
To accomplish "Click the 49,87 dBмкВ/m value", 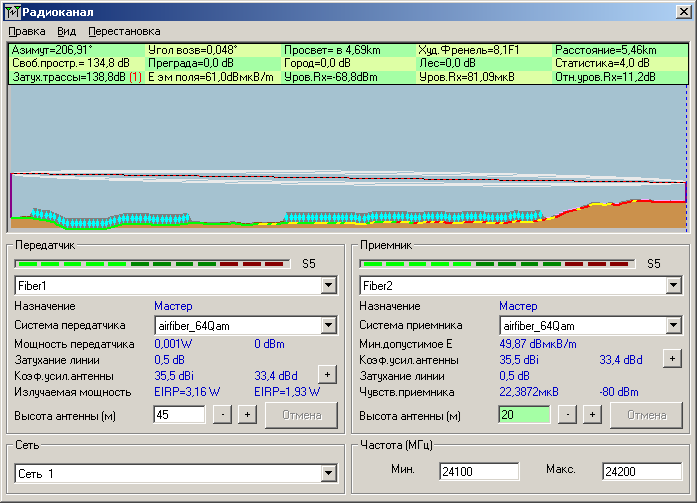I will (538, 344).
